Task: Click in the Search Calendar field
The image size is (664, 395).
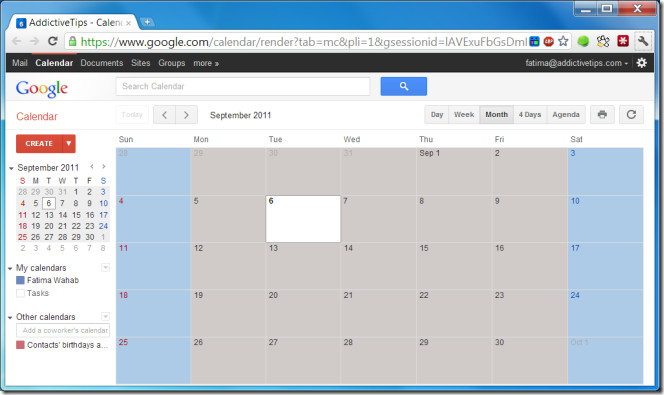Action: (243, 86)
